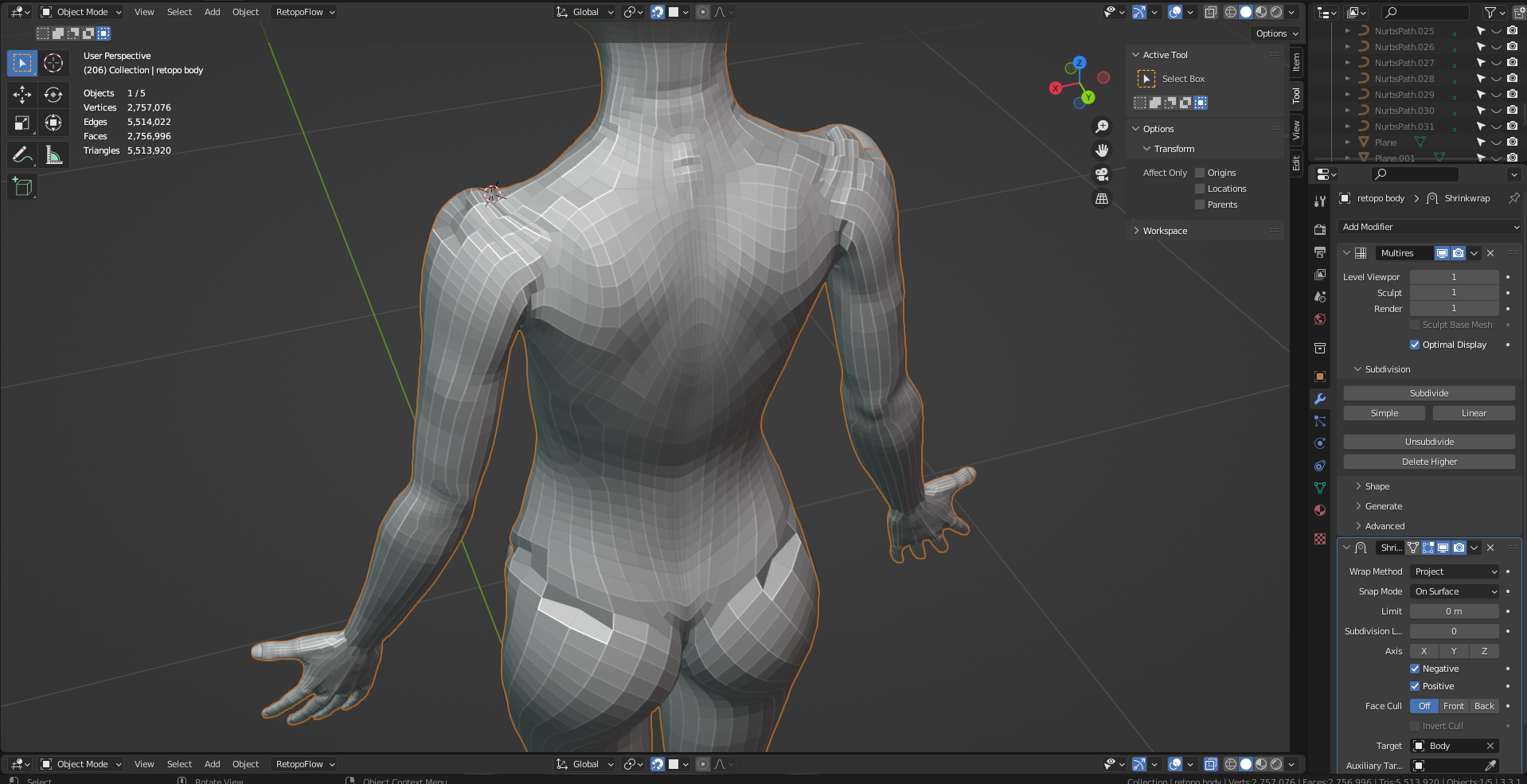The height and width of the screenshot is (784, 1527).
Task: Click the Subdivide button
Action: point(1429,393)
